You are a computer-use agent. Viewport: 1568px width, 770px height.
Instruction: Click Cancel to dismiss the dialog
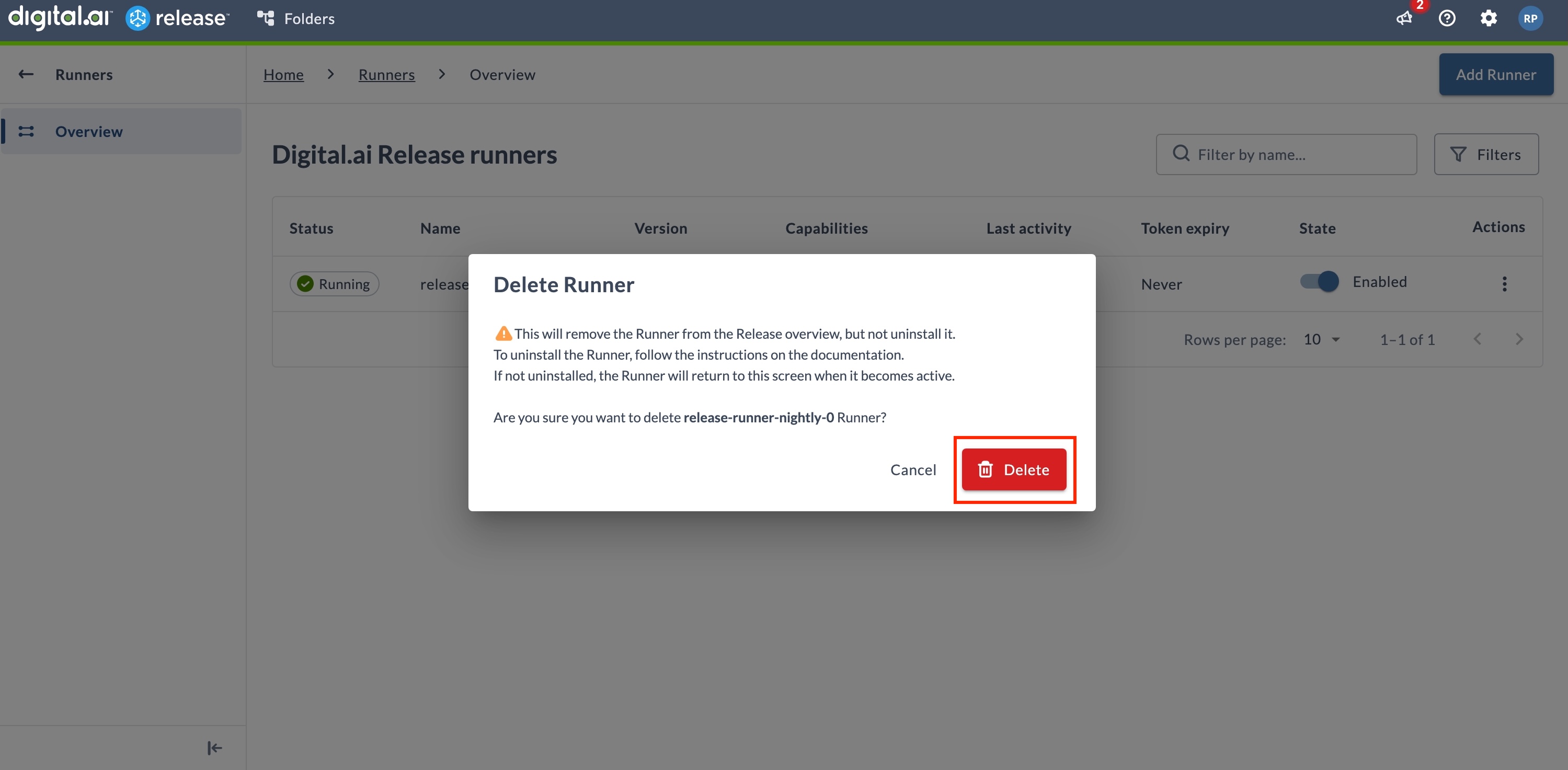(913, 469)
